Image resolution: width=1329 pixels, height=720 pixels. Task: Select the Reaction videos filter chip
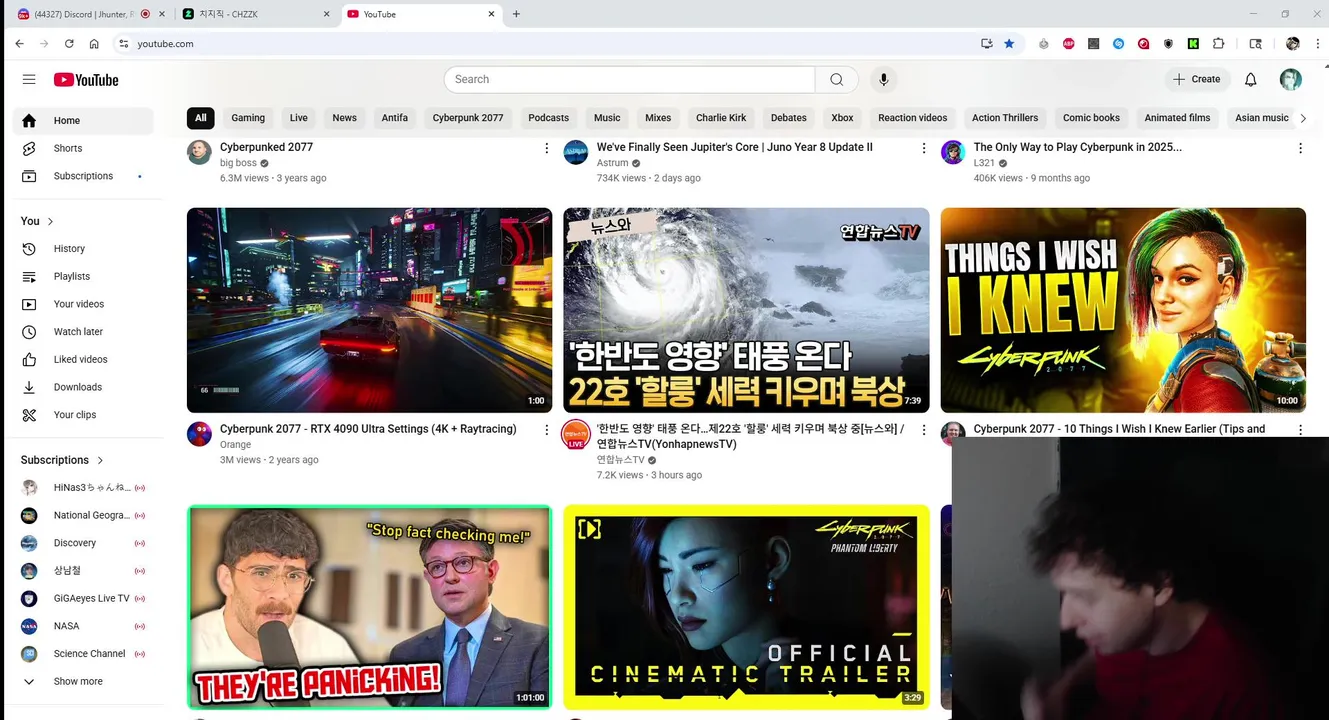912,118
